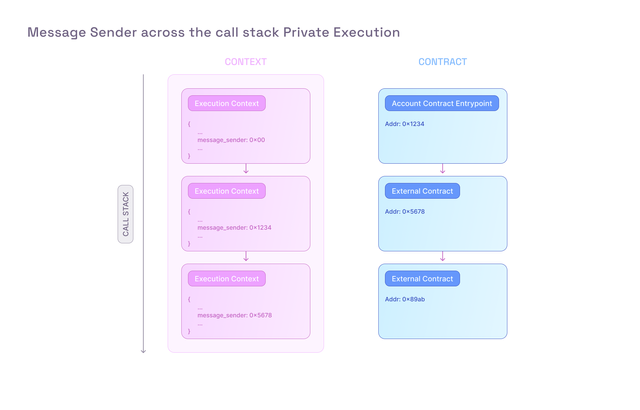
Task: Click the Addr: 0x89ab text
Action: tap(405, 299)
